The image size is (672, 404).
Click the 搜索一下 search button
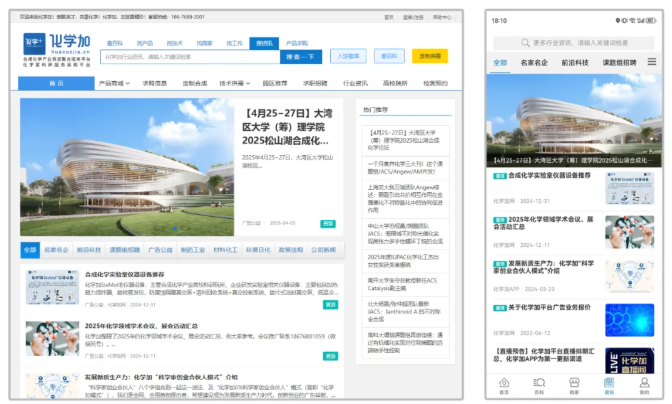[302, 57]
